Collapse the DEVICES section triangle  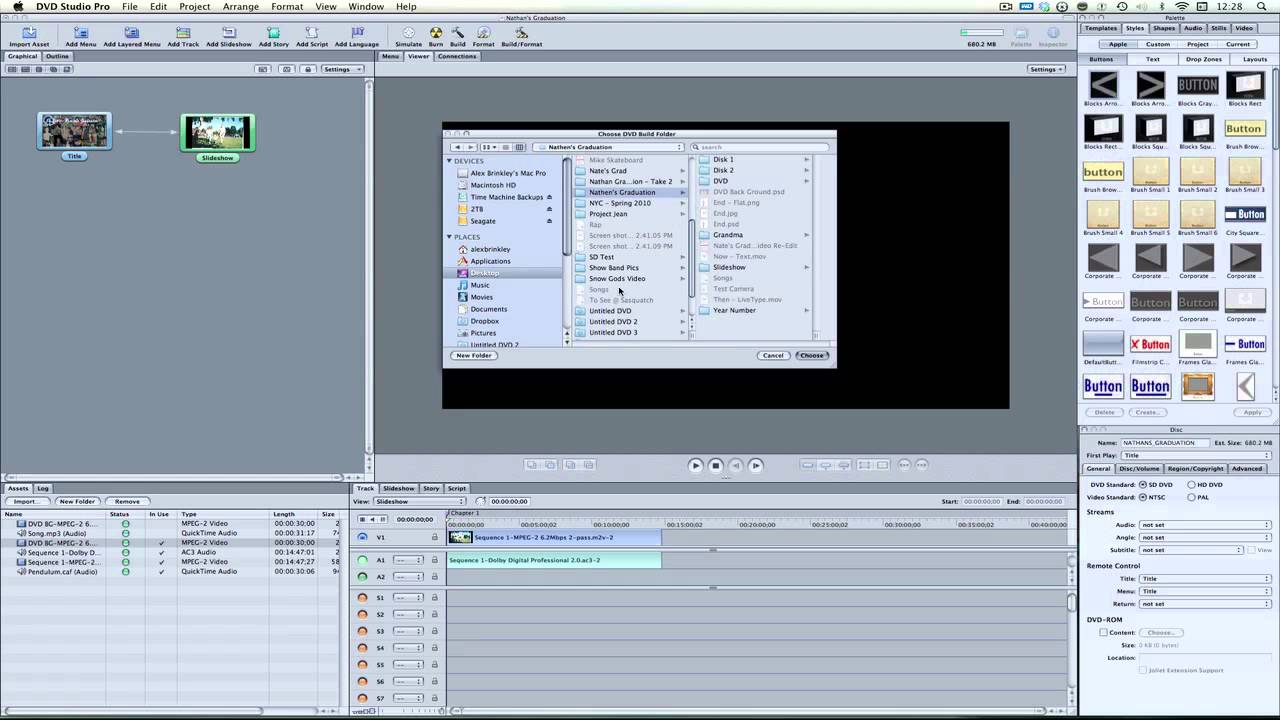(x=450, y=161)
